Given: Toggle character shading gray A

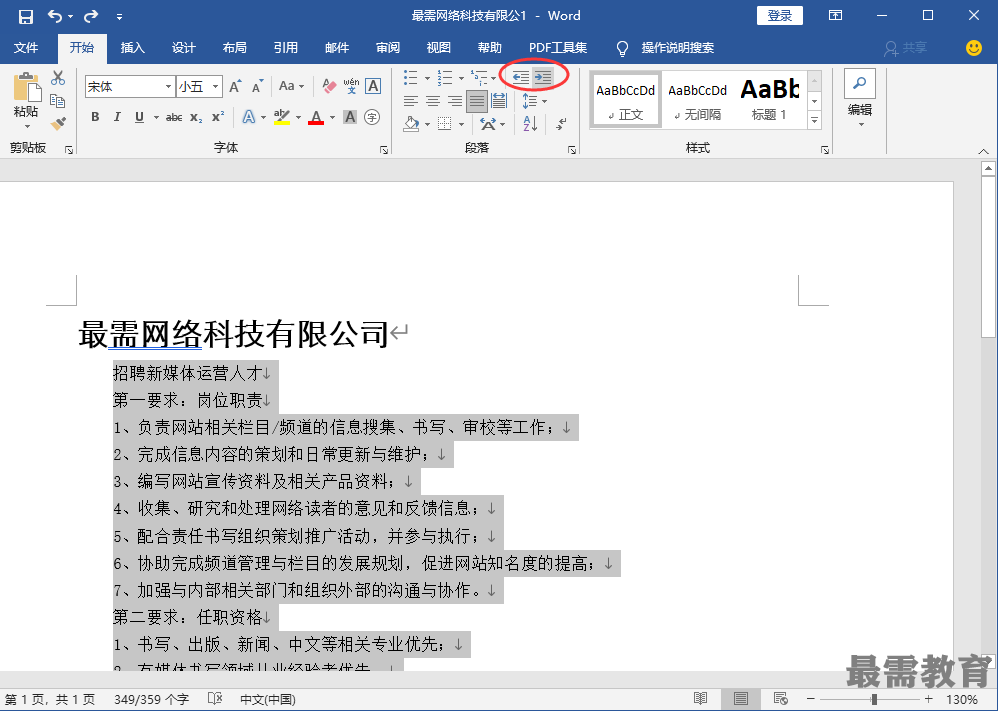Looking at the screenshot, I should pos(350,117).
